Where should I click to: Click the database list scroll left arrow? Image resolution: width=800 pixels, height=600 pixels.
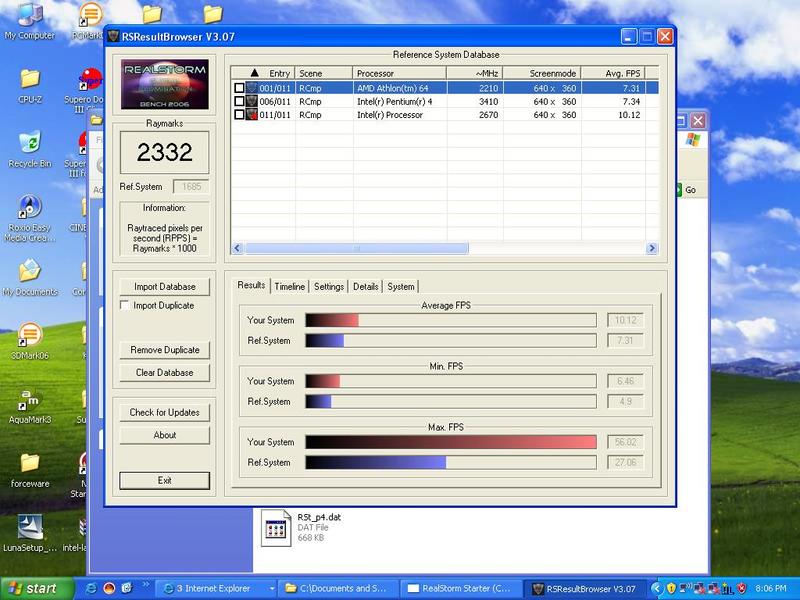point(237,248)
